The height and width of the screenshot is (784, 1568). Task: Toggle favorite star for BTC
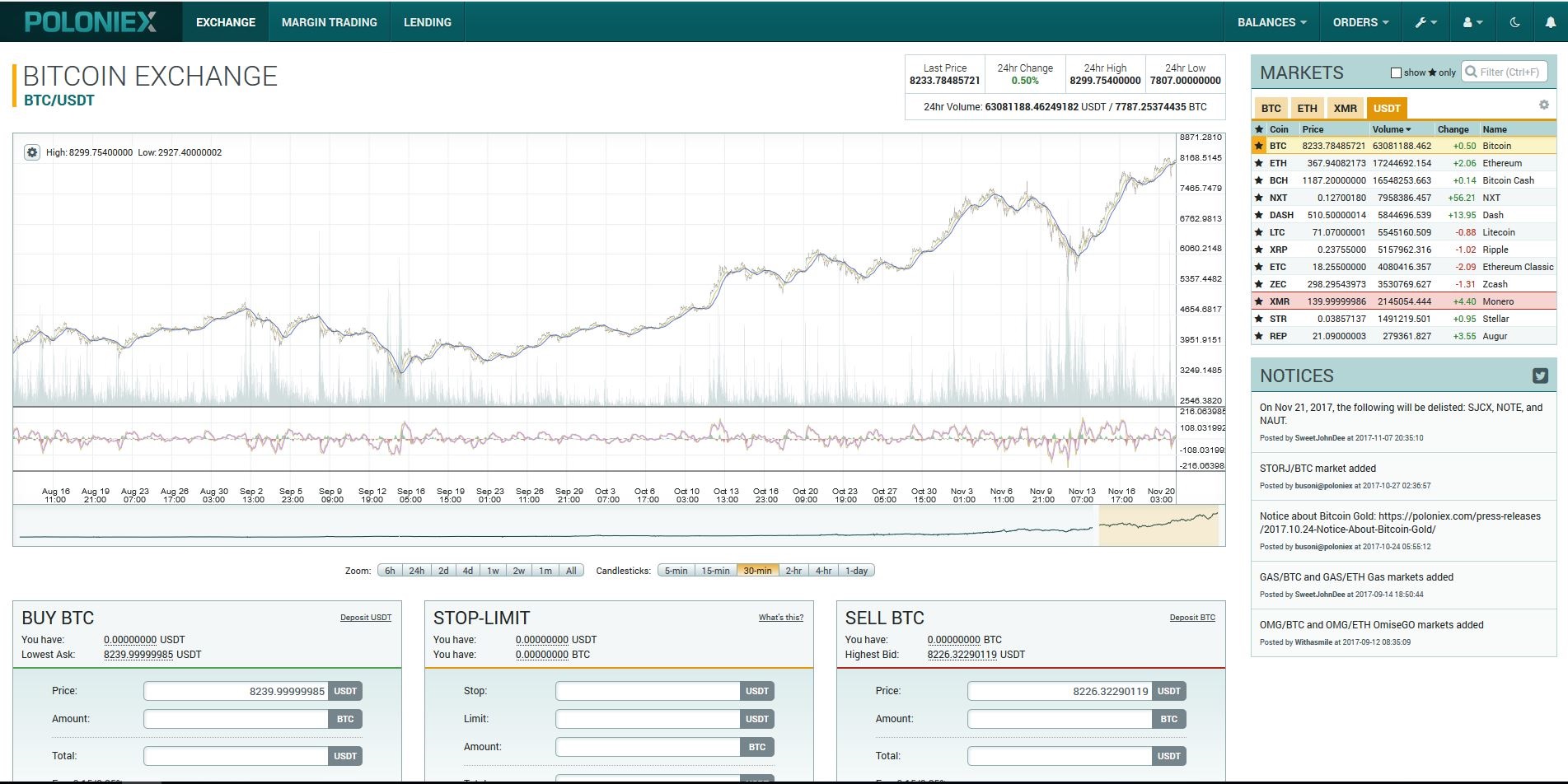coord(1258,146)
